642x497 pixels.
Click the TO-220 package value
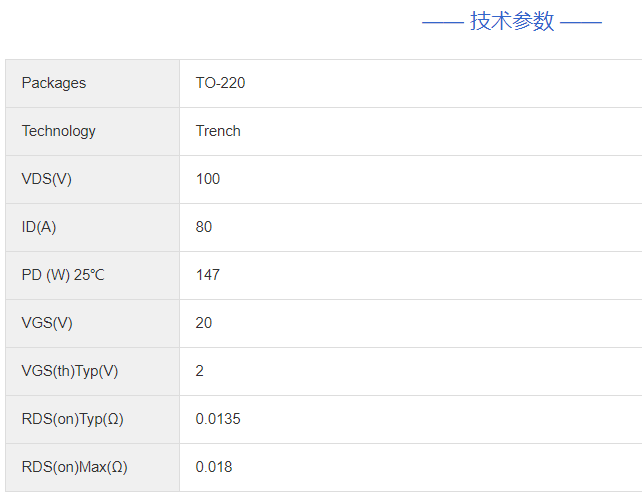(x=220, y=83)
